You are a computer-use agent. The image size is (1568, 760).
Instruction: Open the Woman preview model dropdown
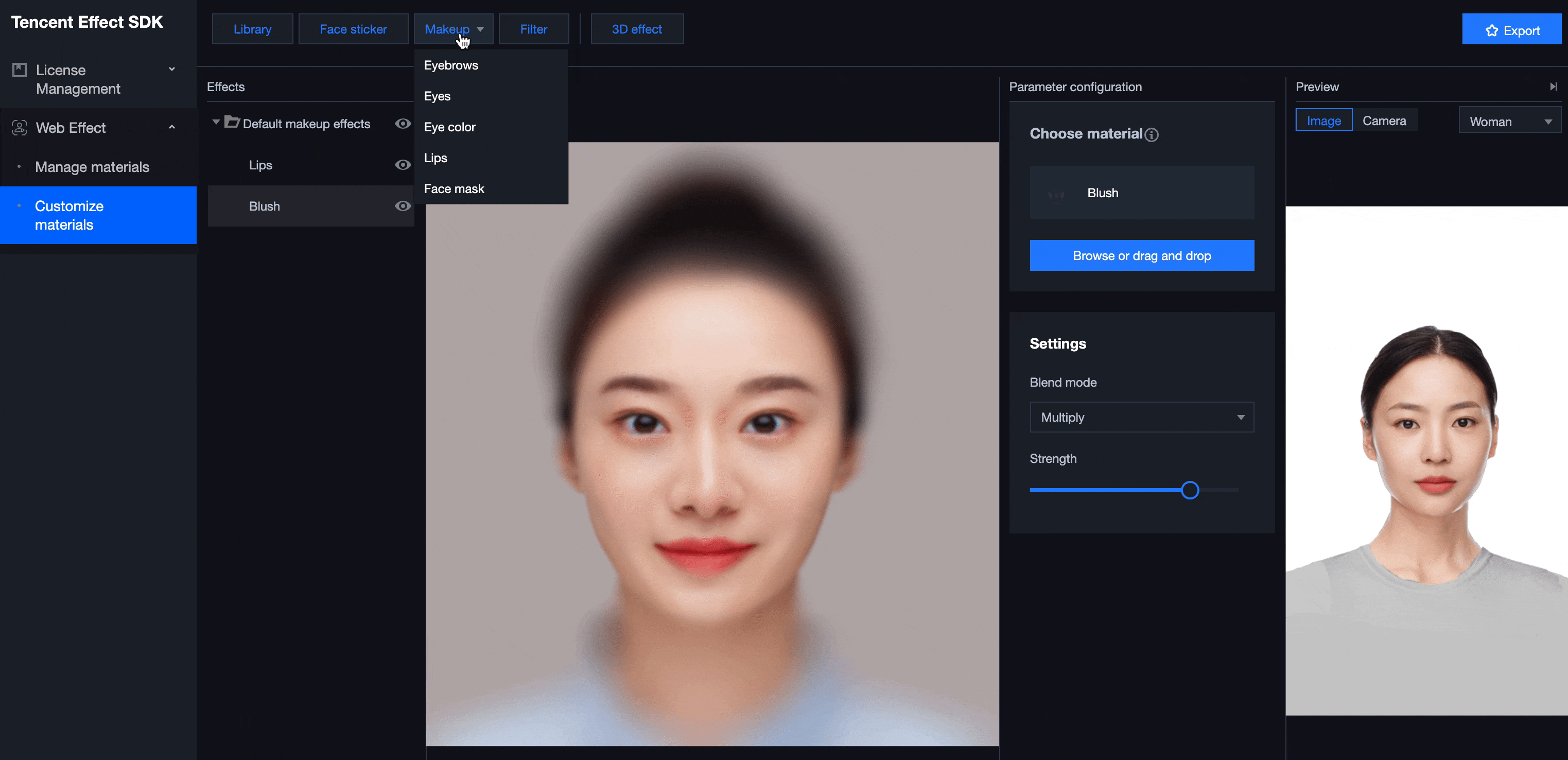point(1509,121)
